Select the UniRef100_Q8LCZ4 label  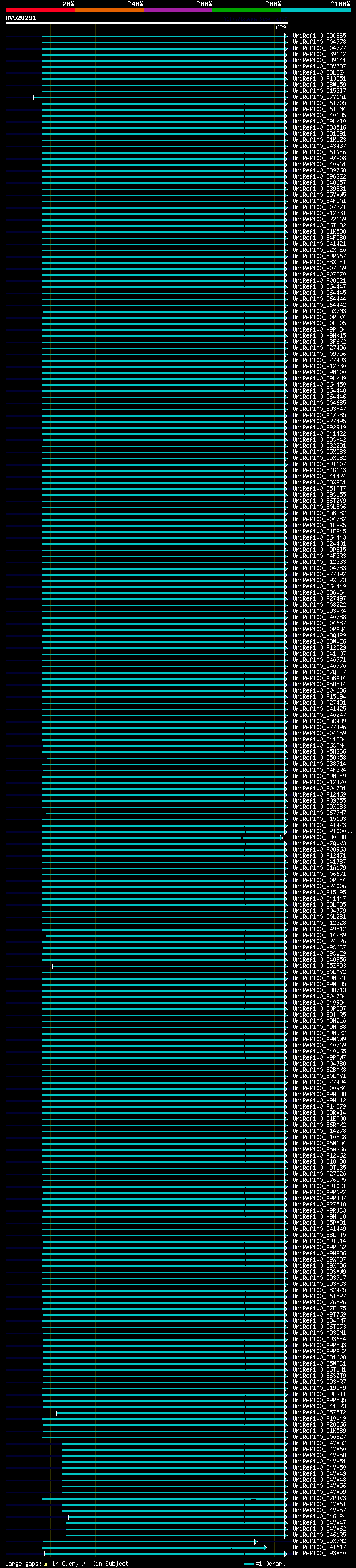coord(319,72)
